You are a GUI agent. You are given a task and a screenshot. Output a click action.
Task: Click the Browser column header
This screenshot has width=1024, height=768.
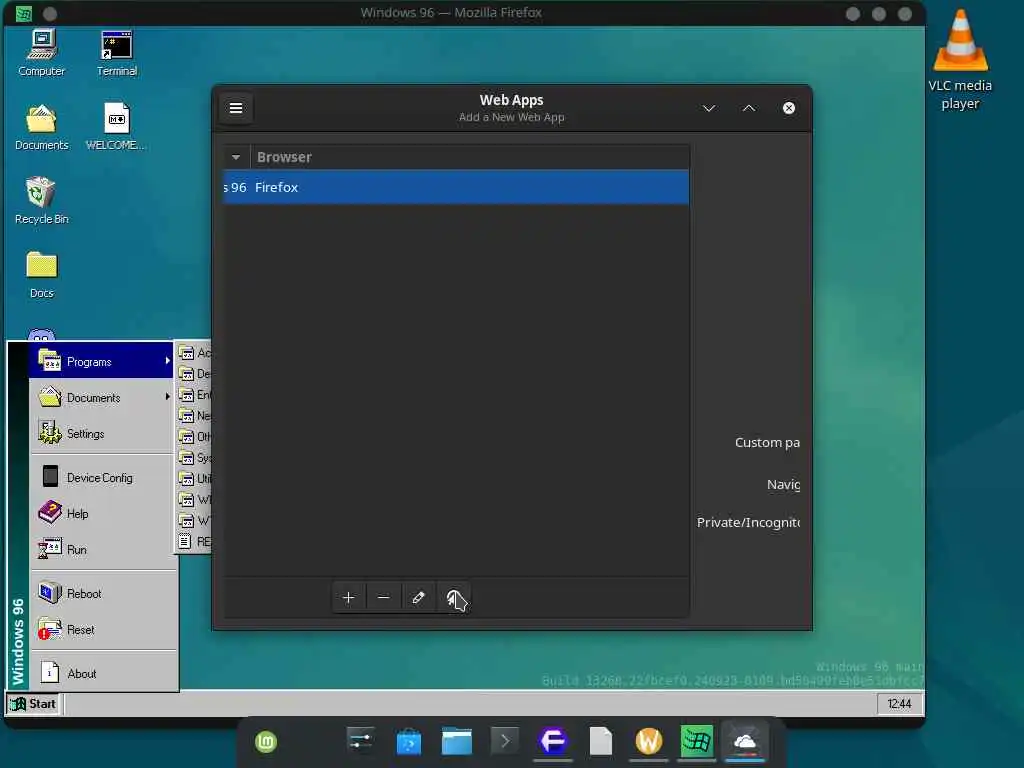coord(470,157)
